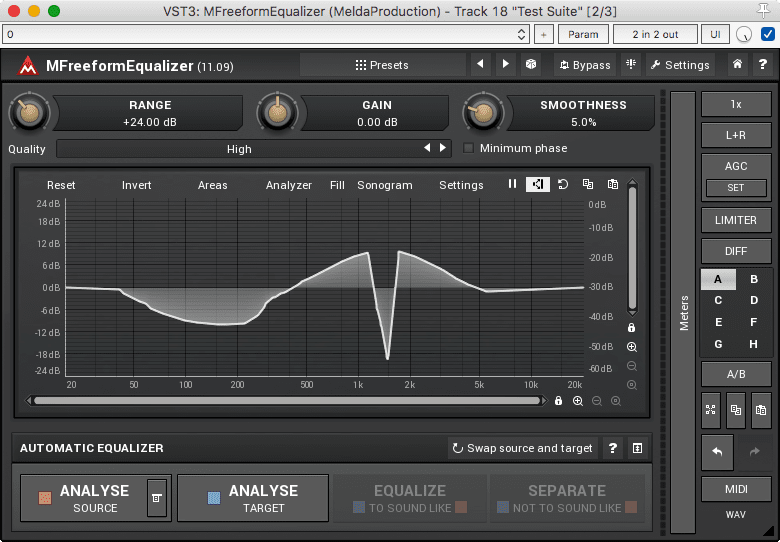This screenshot has height=542, width=780.
Task: Toggle the Bypass button
Action: [583, 65]
